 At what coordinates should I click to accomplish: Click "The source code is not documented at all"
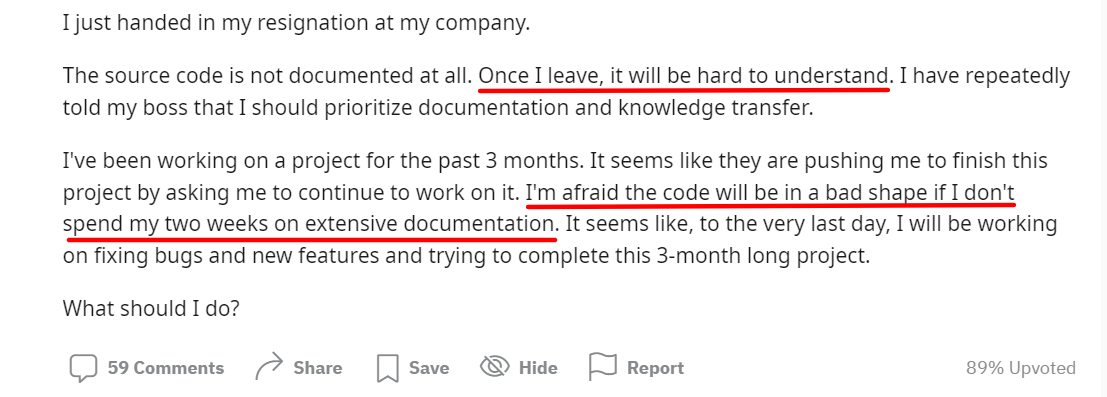268,75
